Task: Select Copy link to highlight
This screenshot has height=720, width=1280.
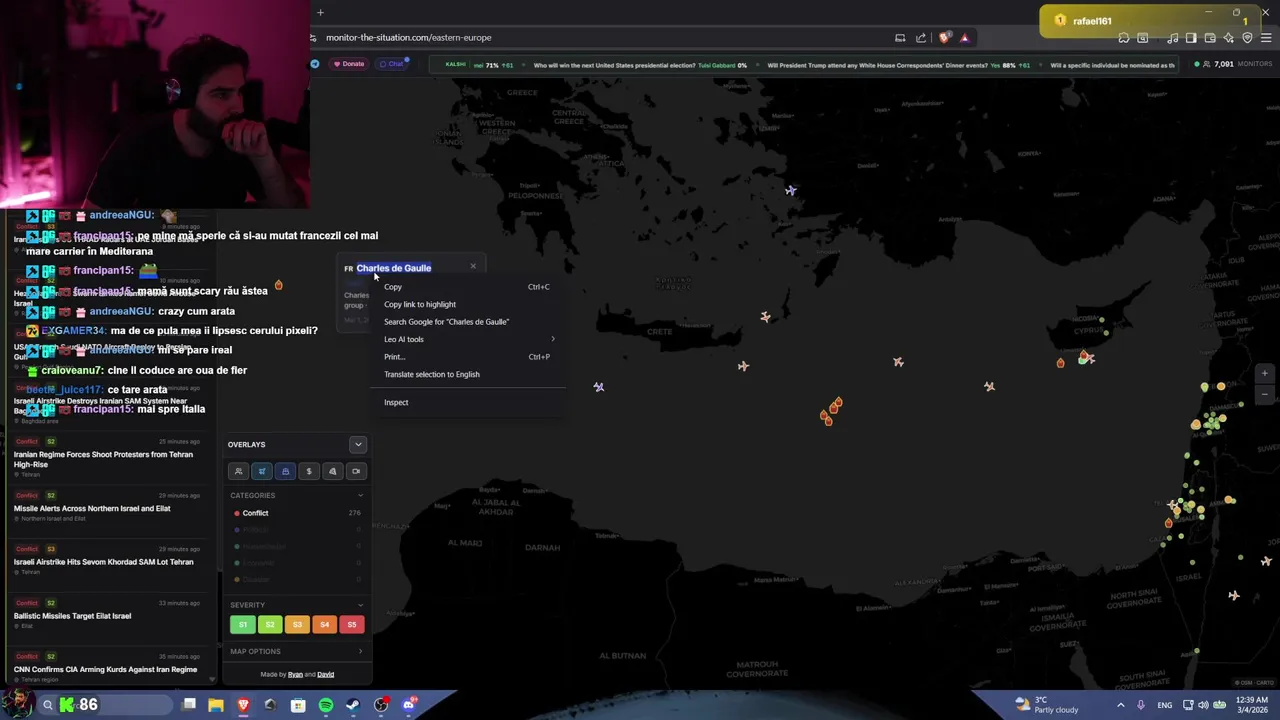Action: pyautogui.click(x=467, y=304)
